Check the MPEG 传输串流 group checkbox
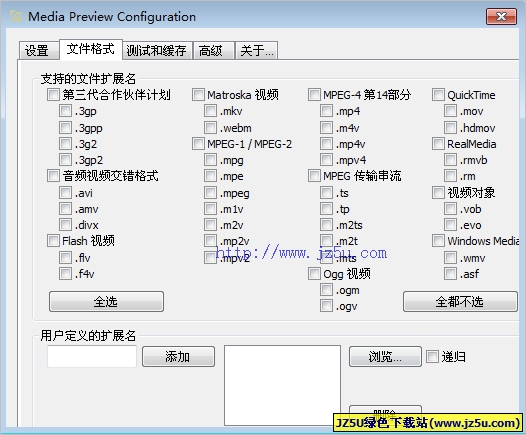The height and width of the screenshot is (435, 526). pos(314,176)
